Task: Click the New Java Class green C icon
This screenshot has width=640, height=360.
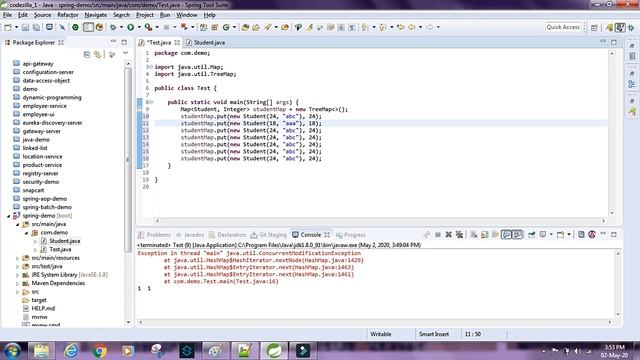Action: (x=226, y=27)
